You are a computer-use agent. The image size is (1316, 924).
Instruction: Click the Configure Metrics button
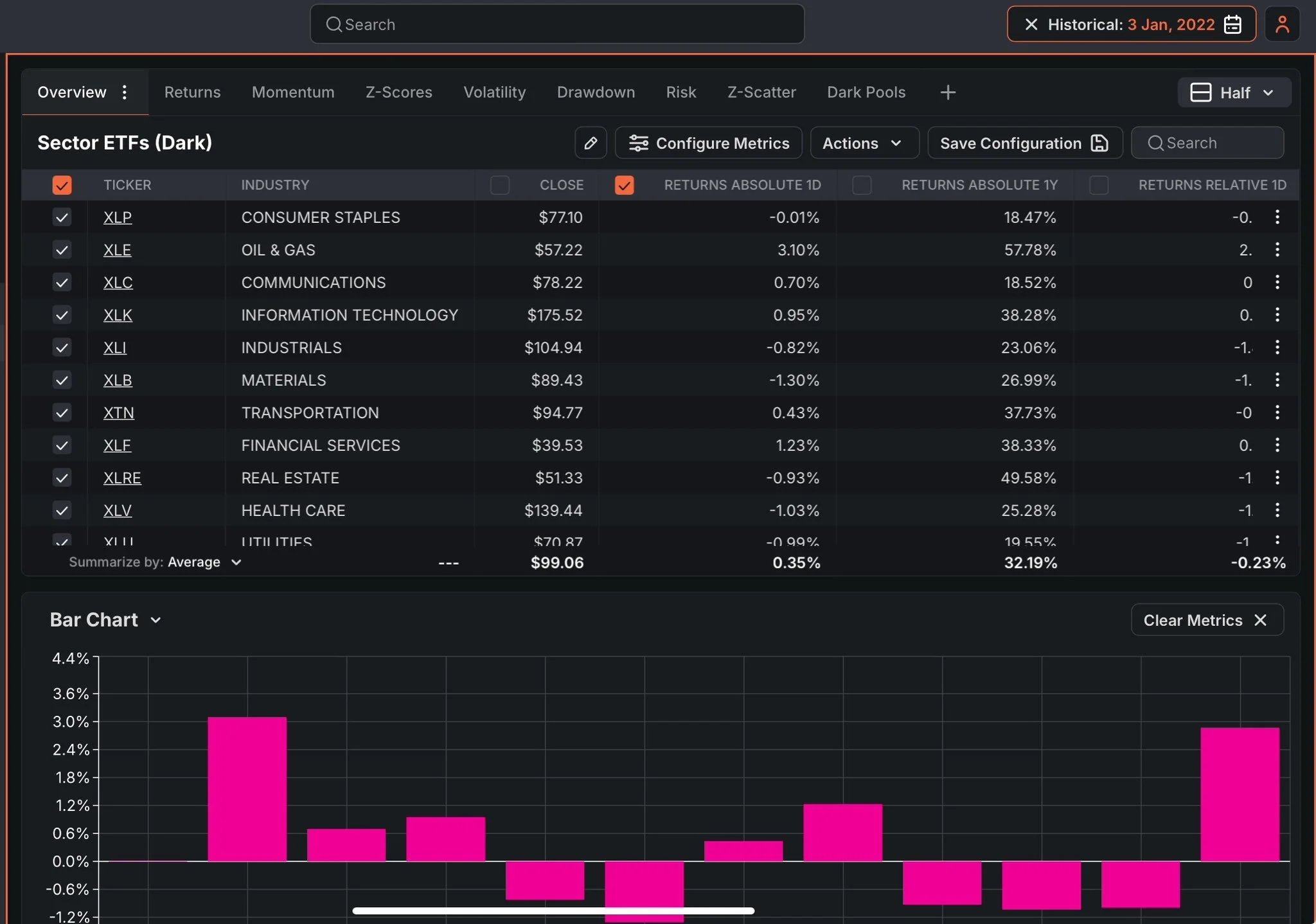click(708, 143)
